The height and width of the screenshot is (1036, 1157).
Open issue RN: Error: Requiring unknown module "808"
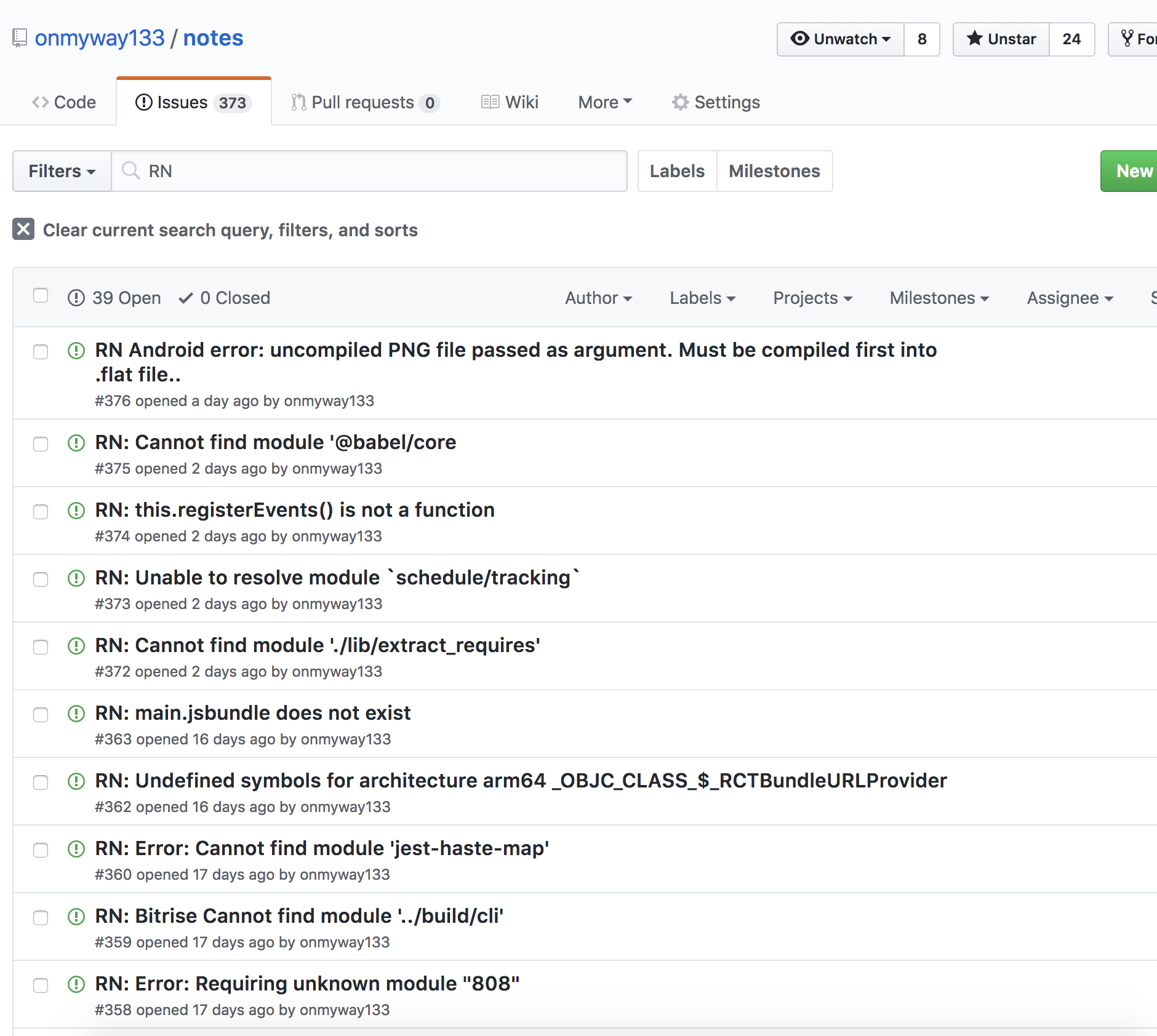click(x=307, y=984)
